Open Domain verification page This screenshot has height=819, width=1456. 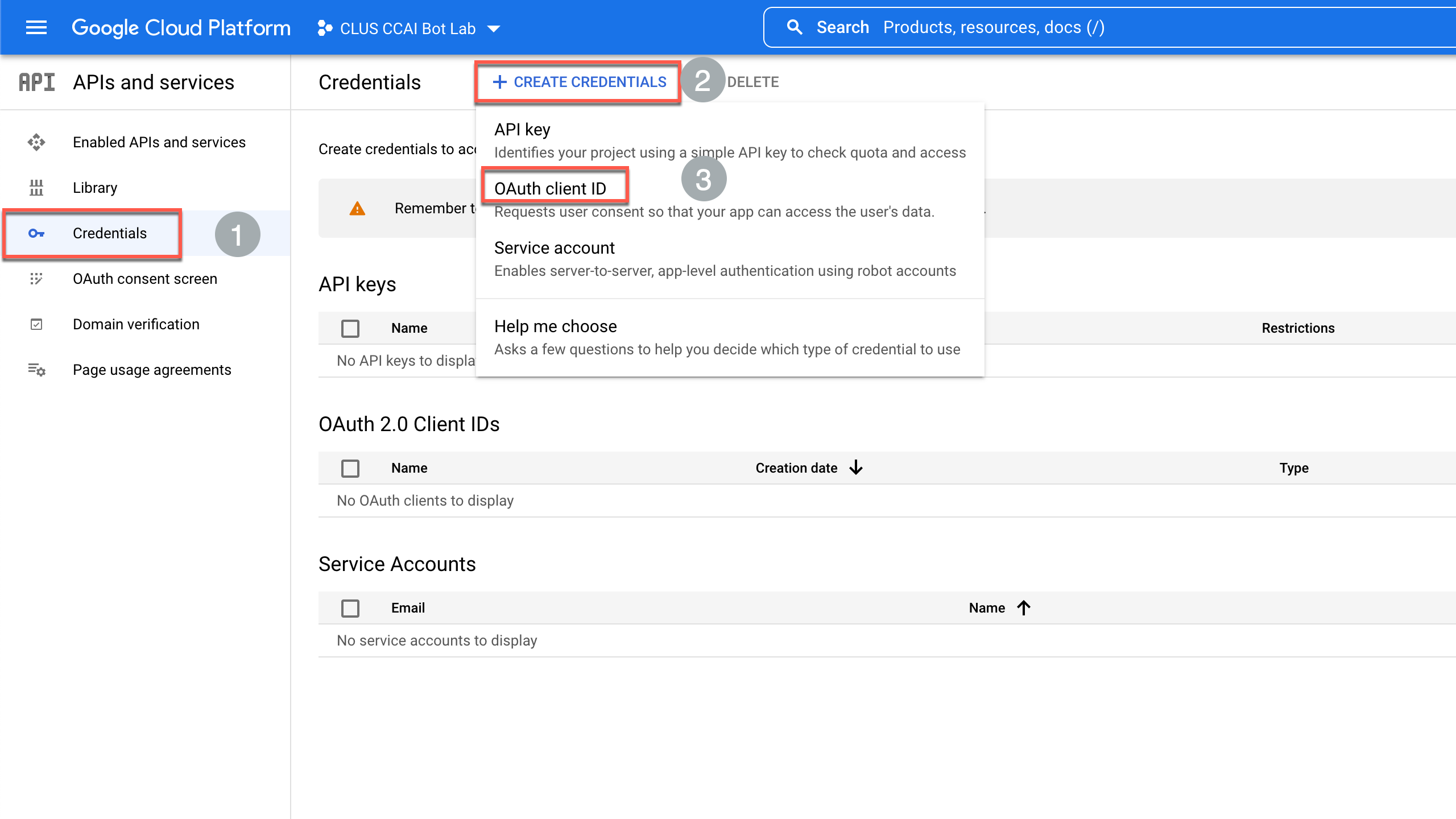[136, 324]
